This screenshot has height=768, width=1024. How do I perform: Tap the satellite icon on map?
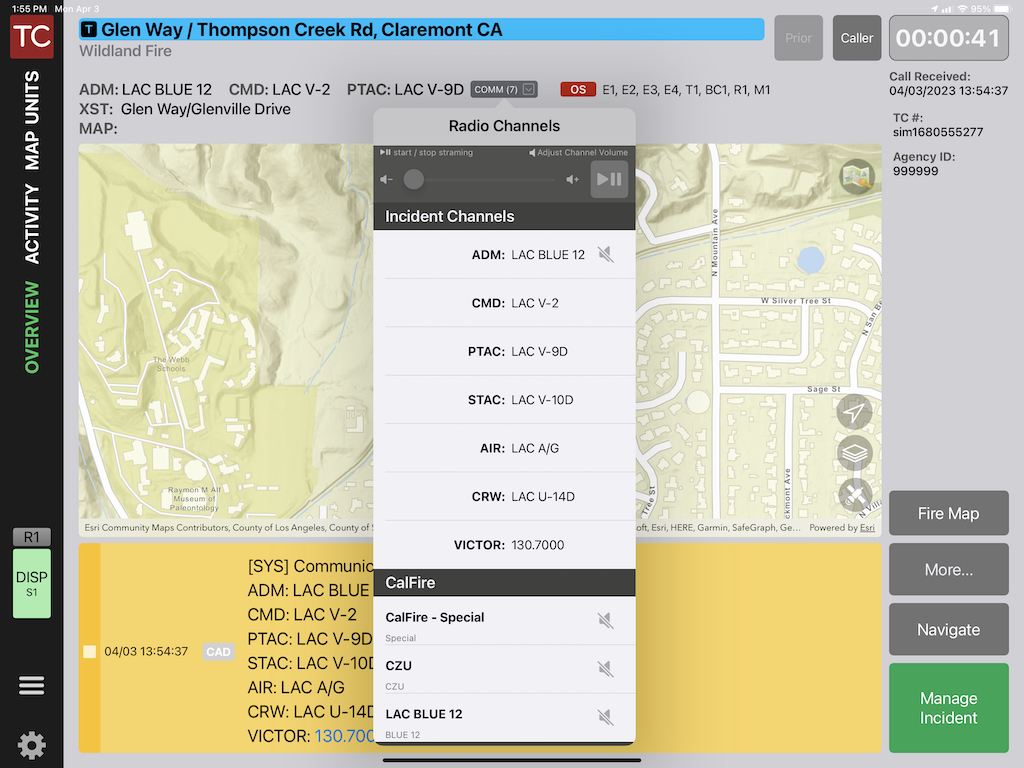click(x=854, y=494)
